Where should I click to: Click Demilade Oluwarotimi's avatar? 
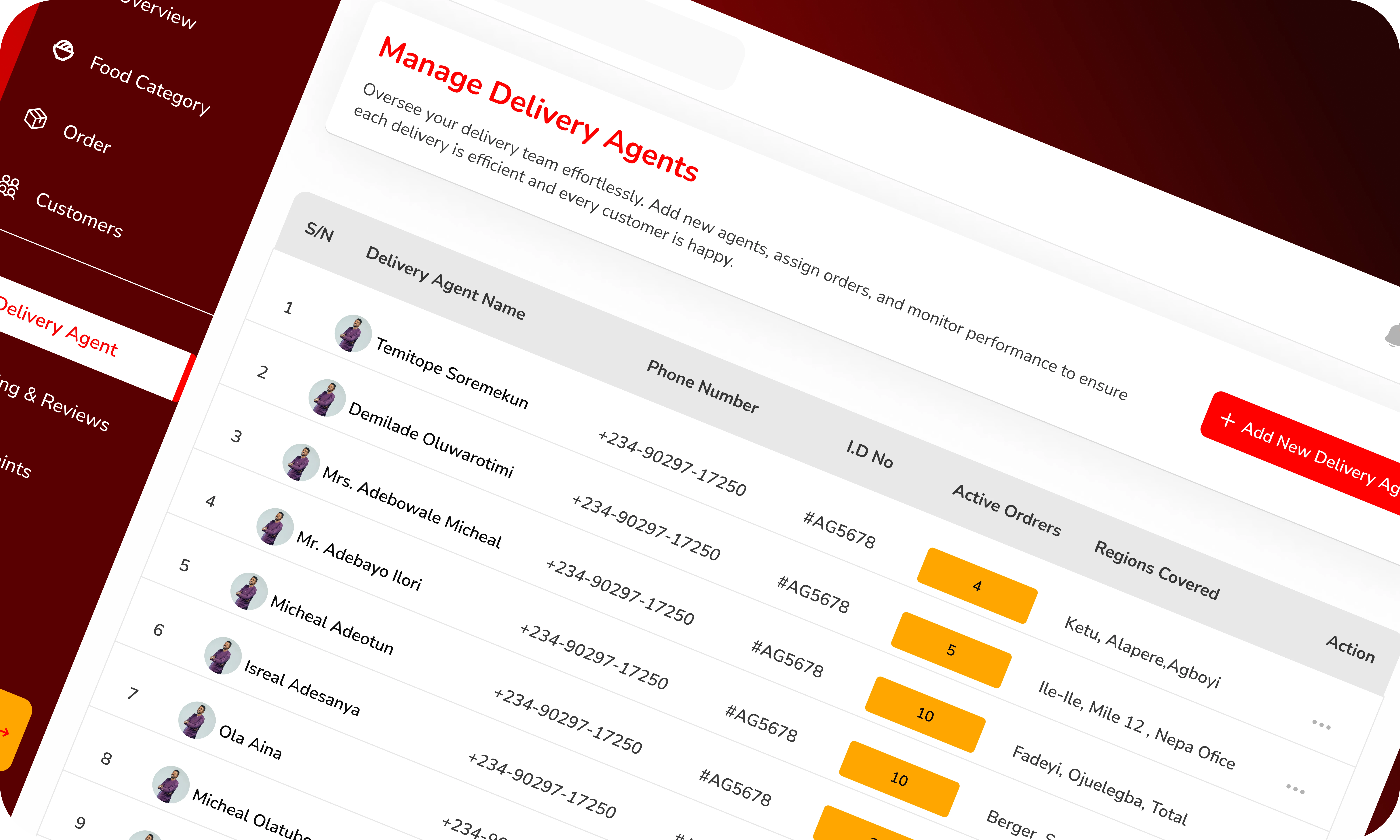click(327, 398)
